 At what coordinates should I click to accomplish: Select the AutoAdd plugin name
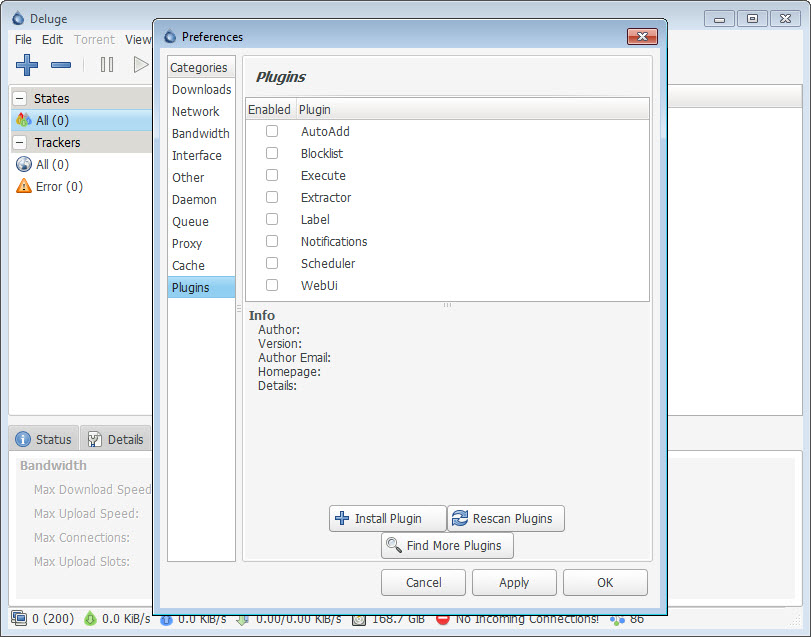coord(325,131)
